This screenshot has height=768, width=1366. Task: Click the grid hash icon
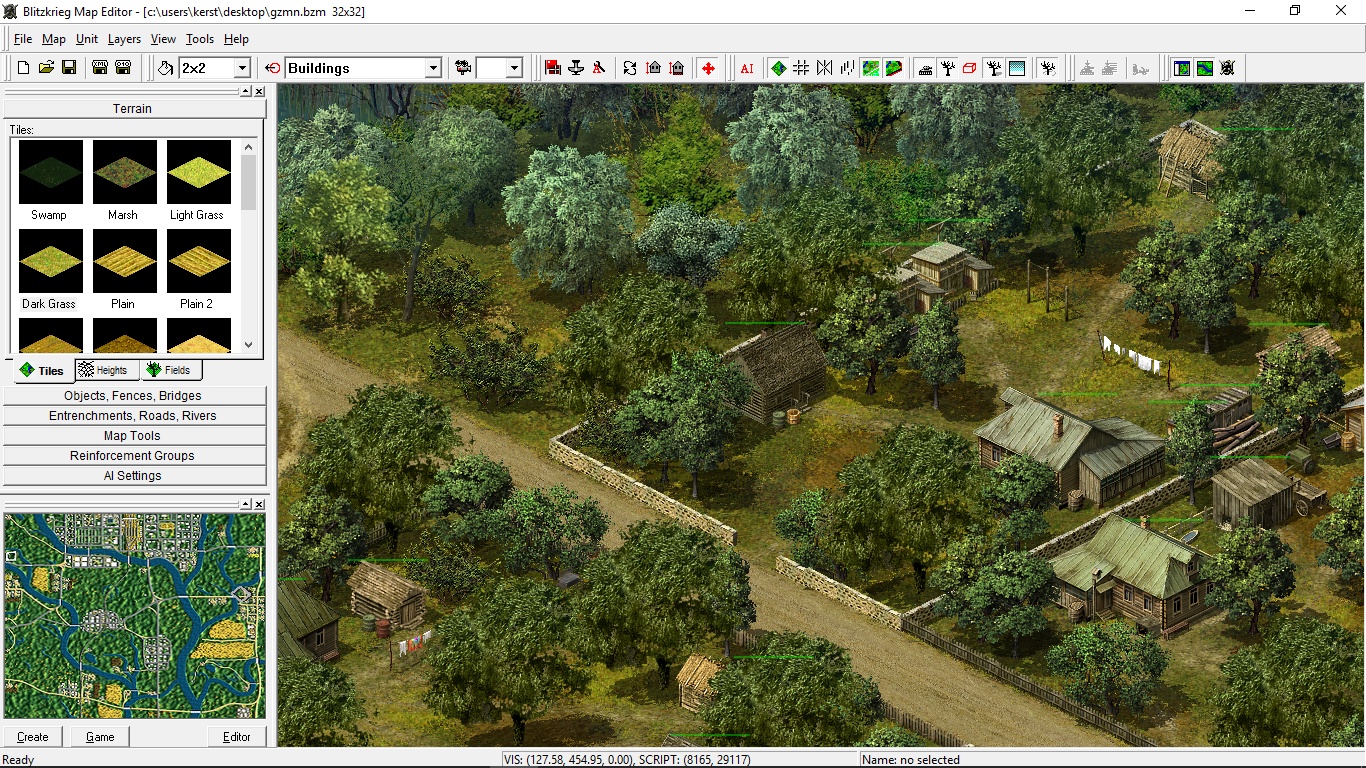pyautogui.click(x=801, y=68)
